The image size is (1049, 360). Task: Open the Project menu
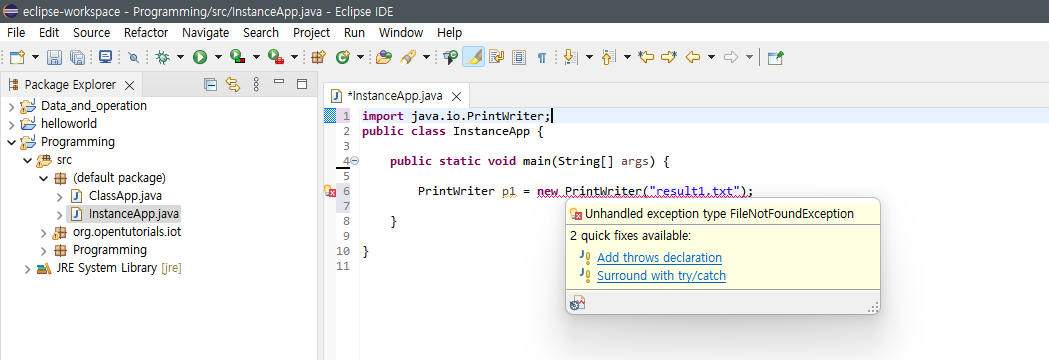(x=312, y=32)
